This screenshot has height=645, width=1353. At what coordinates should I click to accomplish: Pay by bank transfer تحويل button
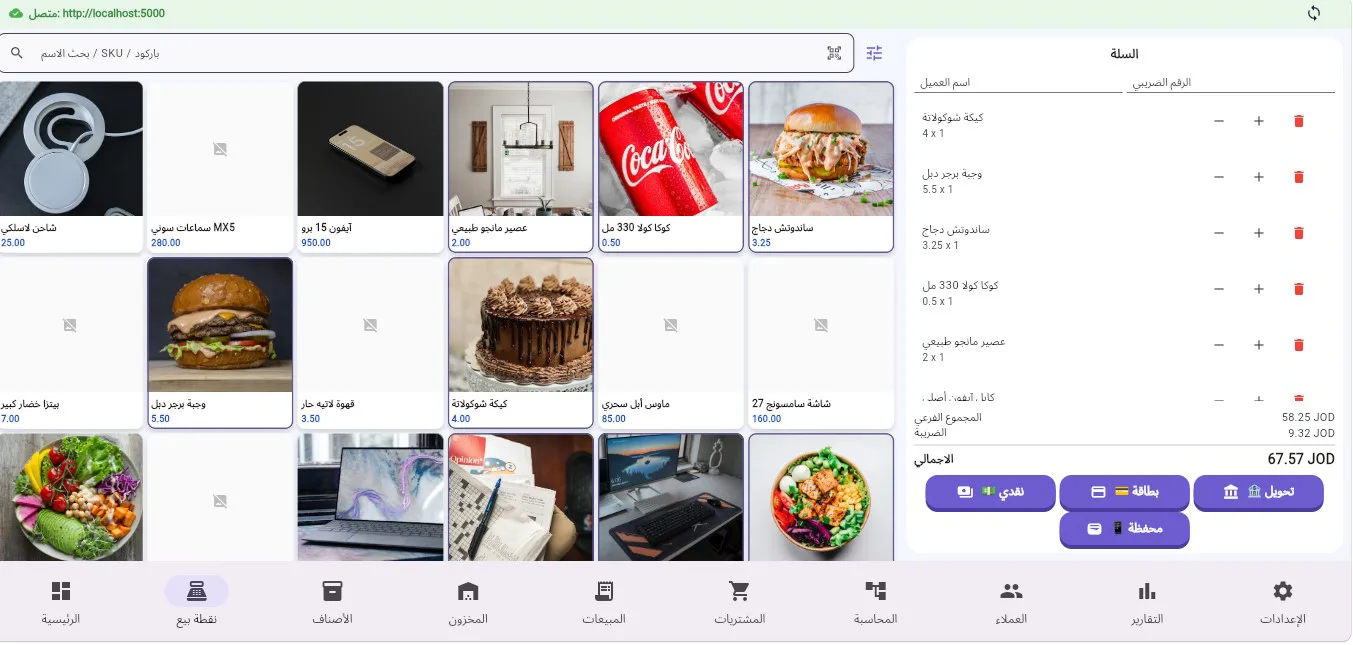click(x=1258, y=492)
